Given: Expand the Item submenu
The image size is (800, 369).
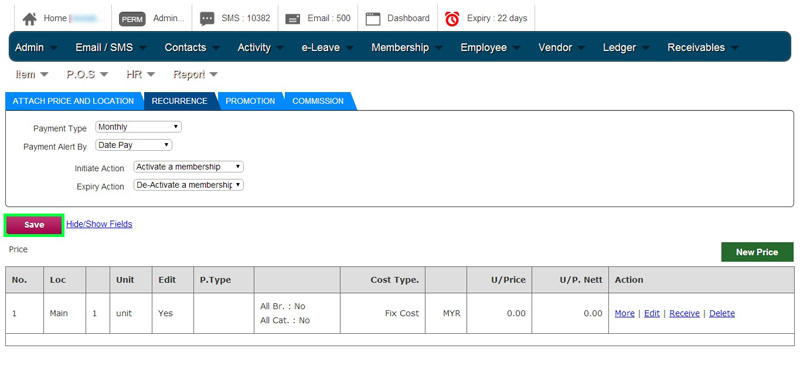Looking at the screenshot, I should pos(32,75).
